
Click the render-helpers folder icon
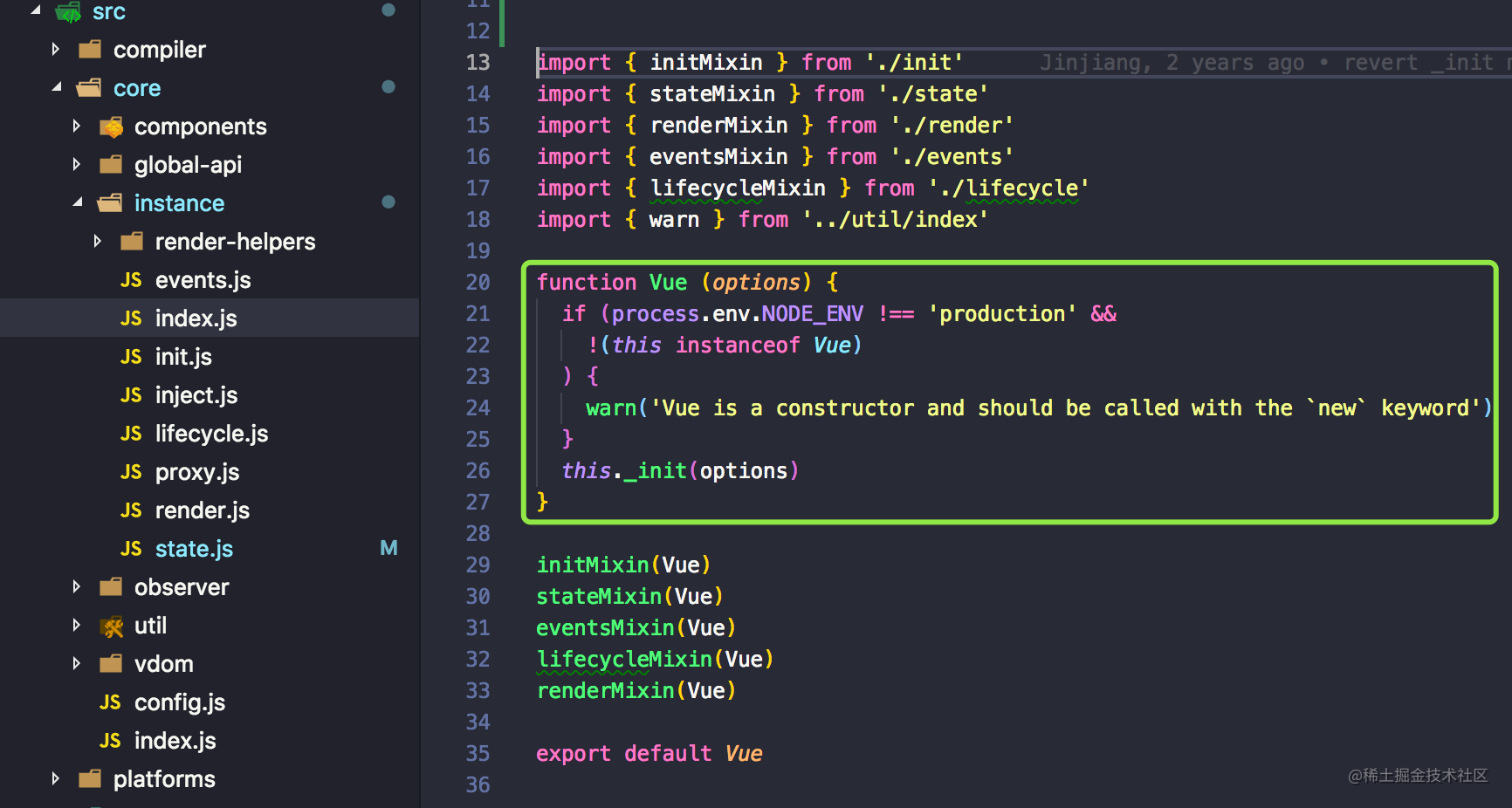[132, 241]
